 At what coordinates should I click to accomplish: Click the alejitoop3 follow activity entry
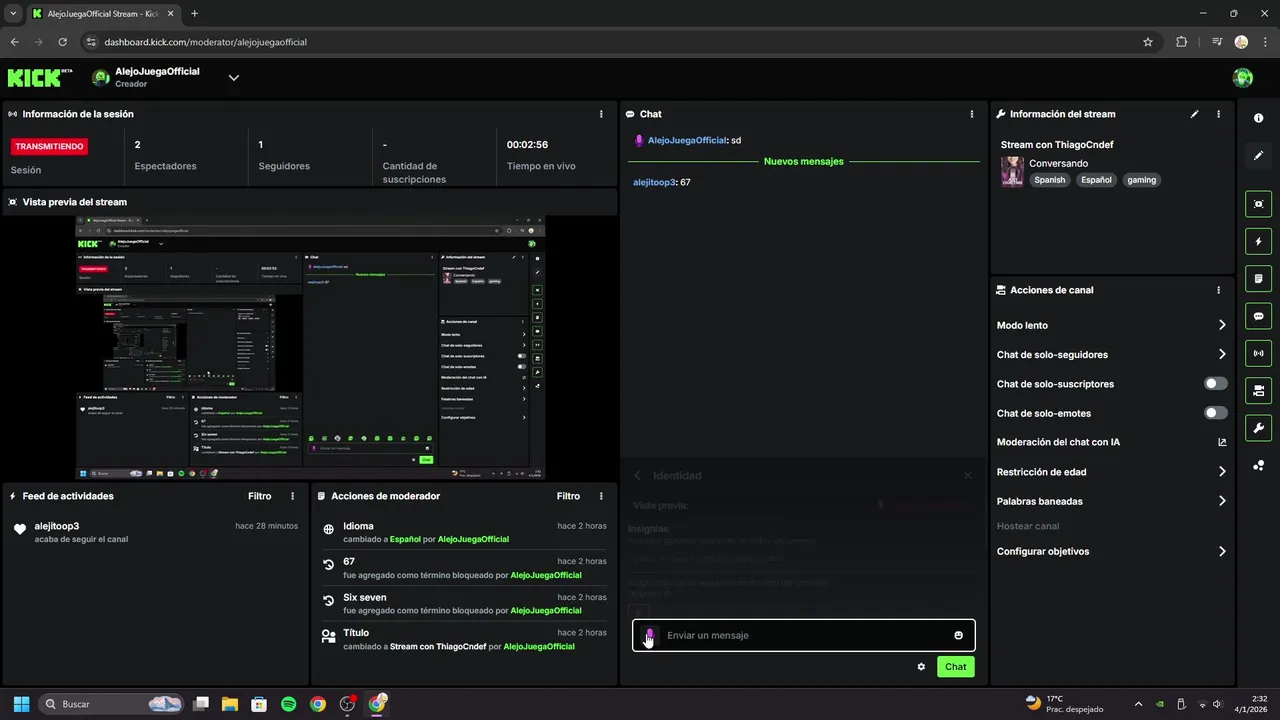pos(155,532)
